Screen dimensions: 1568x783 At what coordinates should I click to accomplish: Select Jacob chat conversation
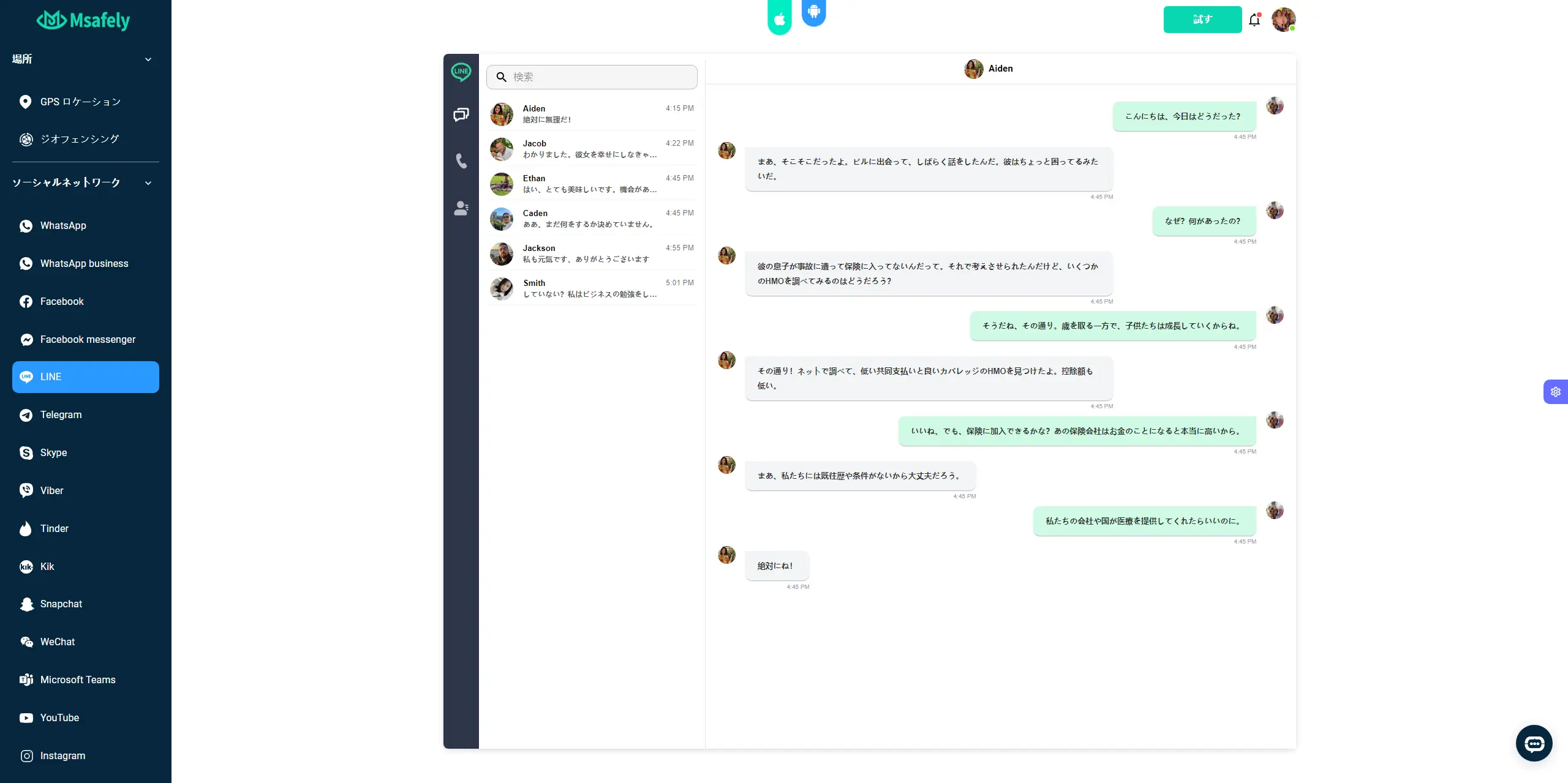pos(591,149)
